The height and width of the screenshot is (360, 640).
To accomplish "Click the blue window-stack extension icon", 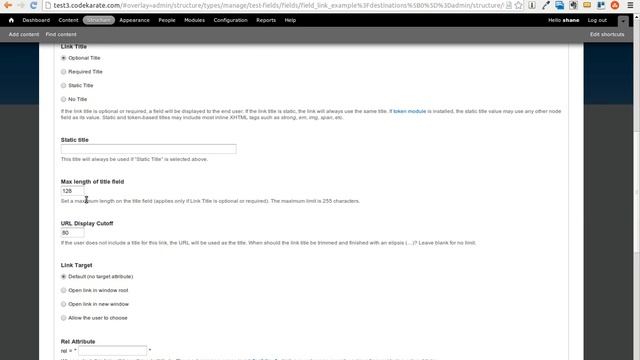I will point(560,5).
